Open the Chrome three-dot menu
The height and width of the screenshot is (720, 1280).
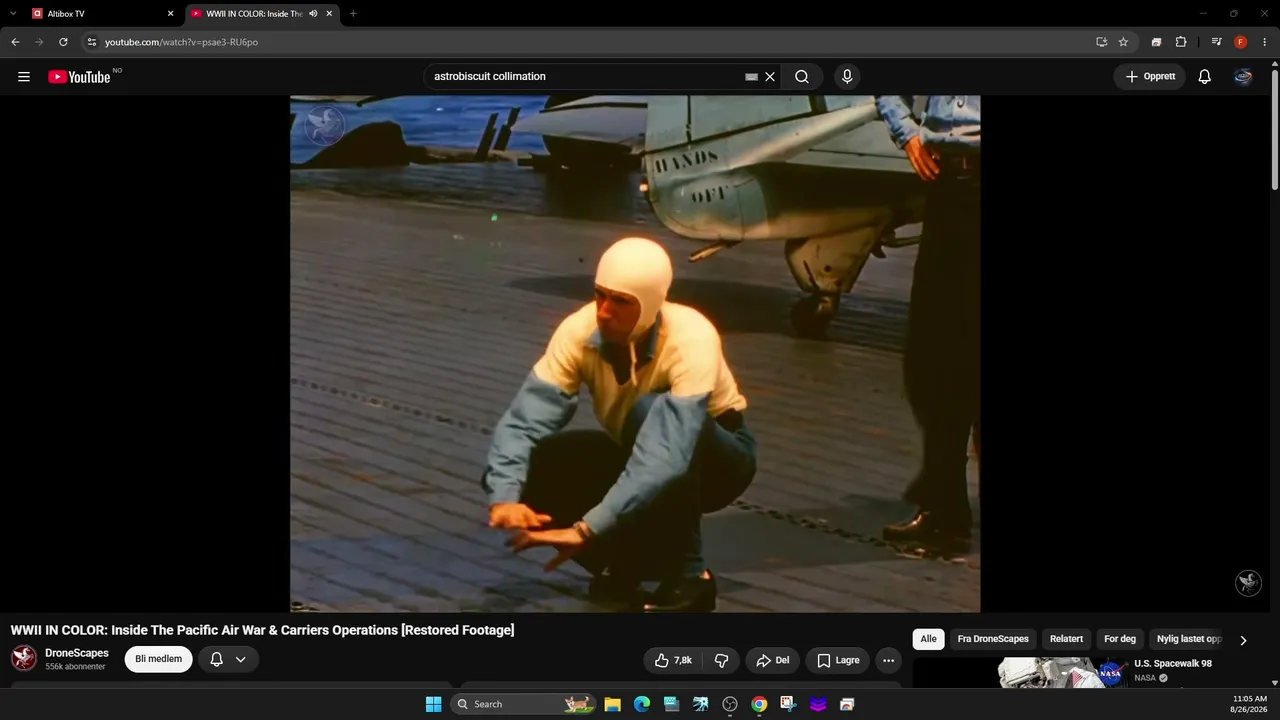(x=1265, y=42)
